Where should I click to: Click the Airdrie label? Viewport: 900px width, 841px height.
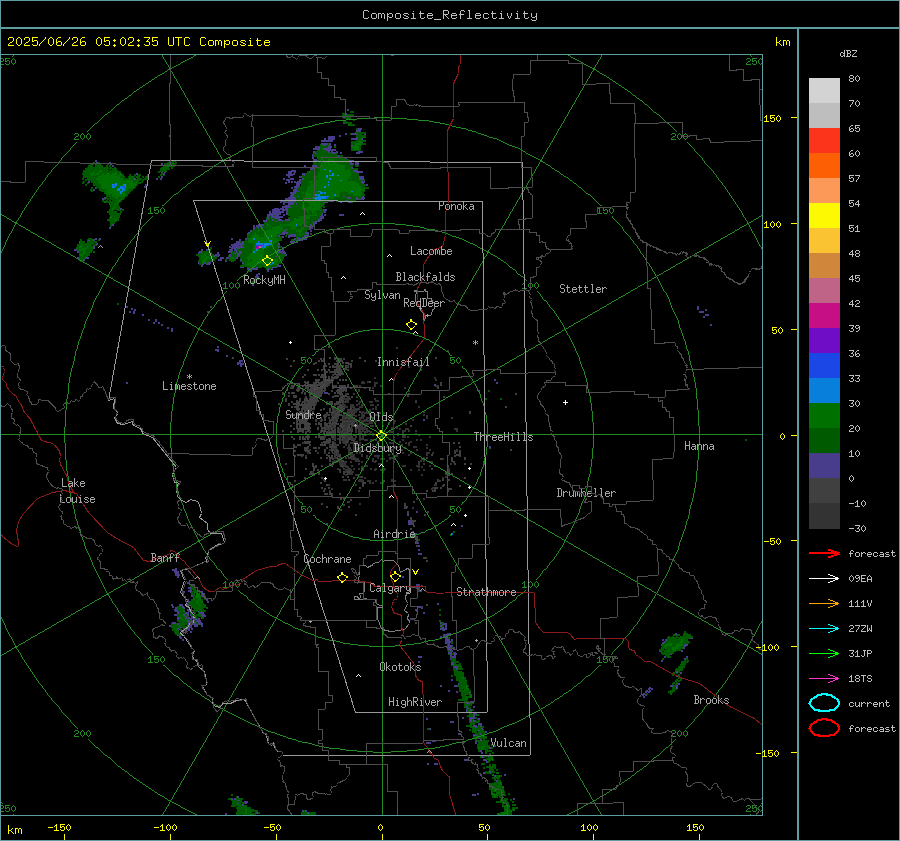pos(394,534)
